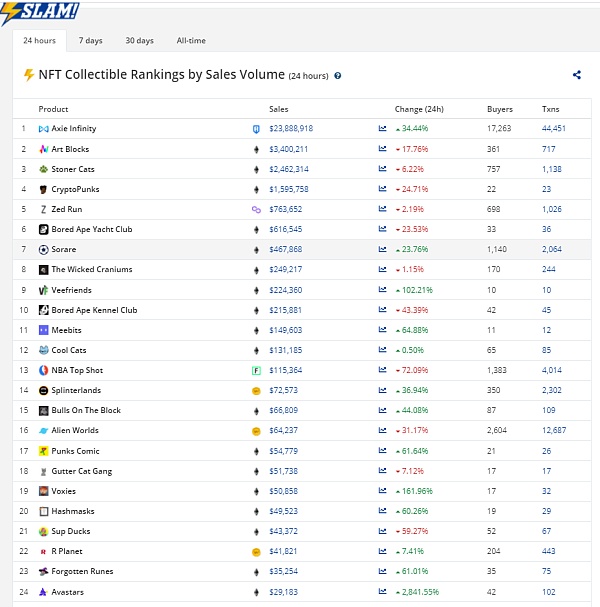Switch to the 7 days tab

pos(91,40)
